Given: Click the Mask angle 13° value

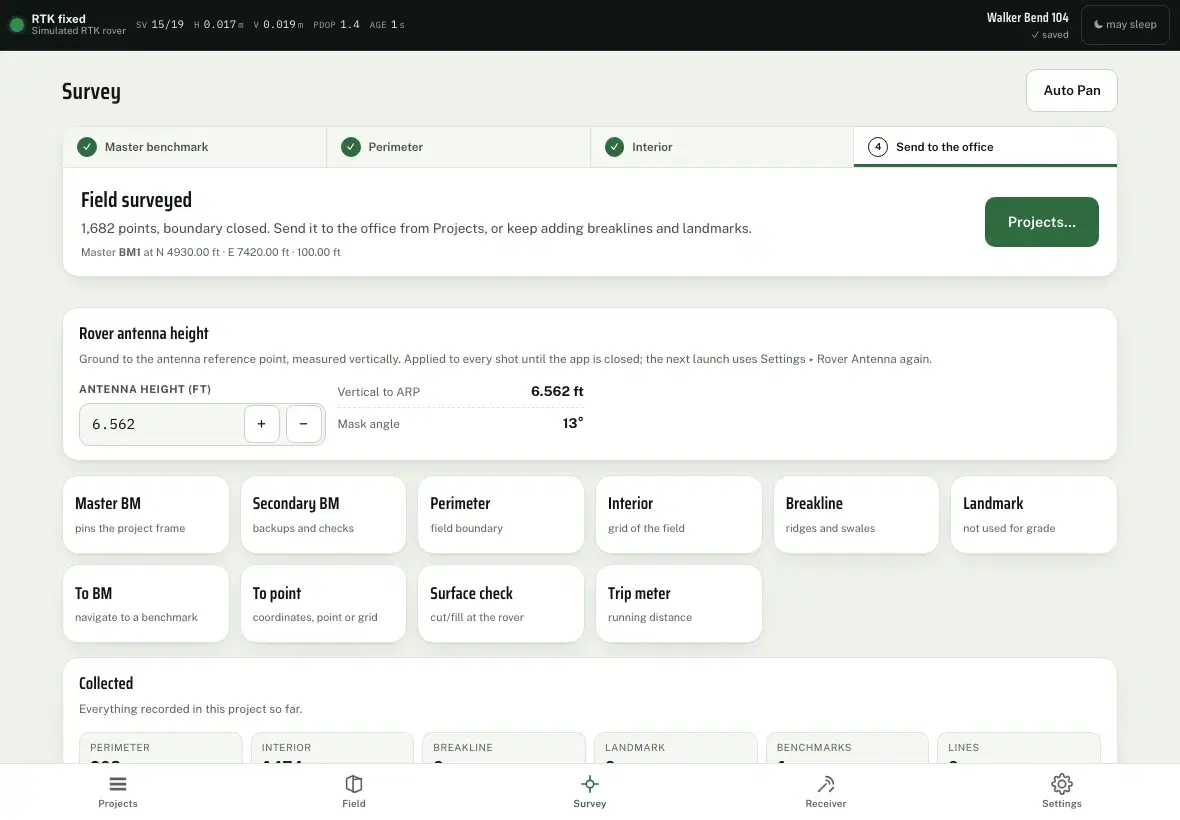Looking at the screenshot, I should pos(573,424).
